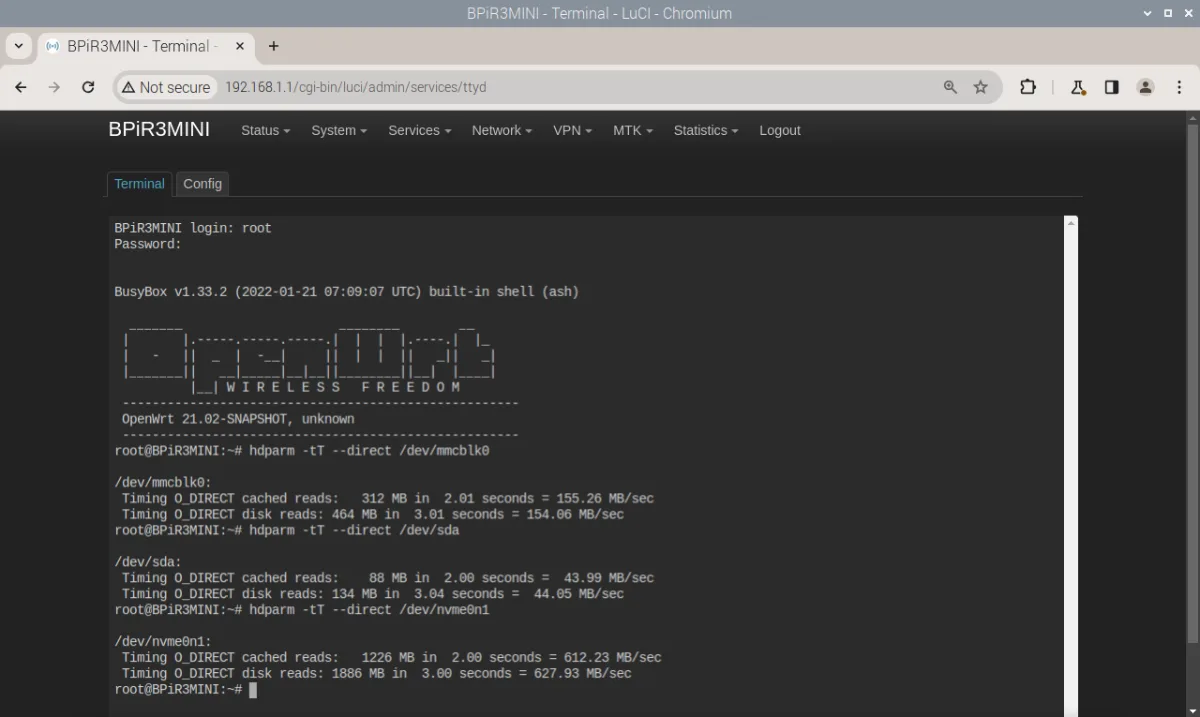
Task: Click the 'OpenWrt 21.02-SNAPSHOT, unknown' text
Action: pos(238,419)
